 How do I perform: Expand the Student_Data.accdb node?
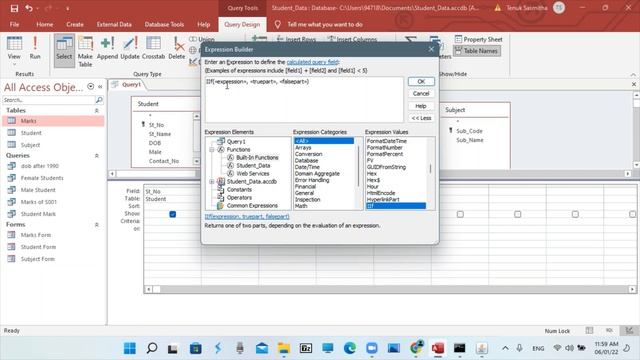pos(212,182)
